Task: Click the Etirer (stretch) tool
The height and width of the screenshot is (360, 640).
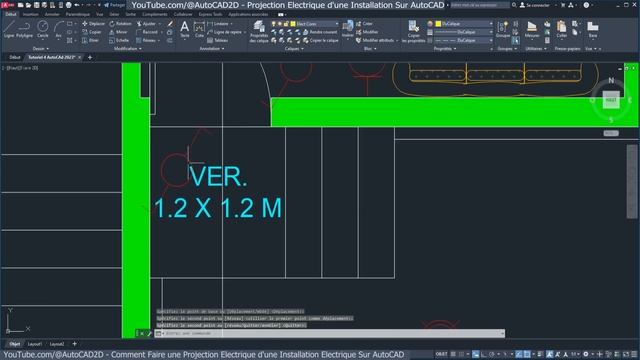Action: [x=91, y=40]
